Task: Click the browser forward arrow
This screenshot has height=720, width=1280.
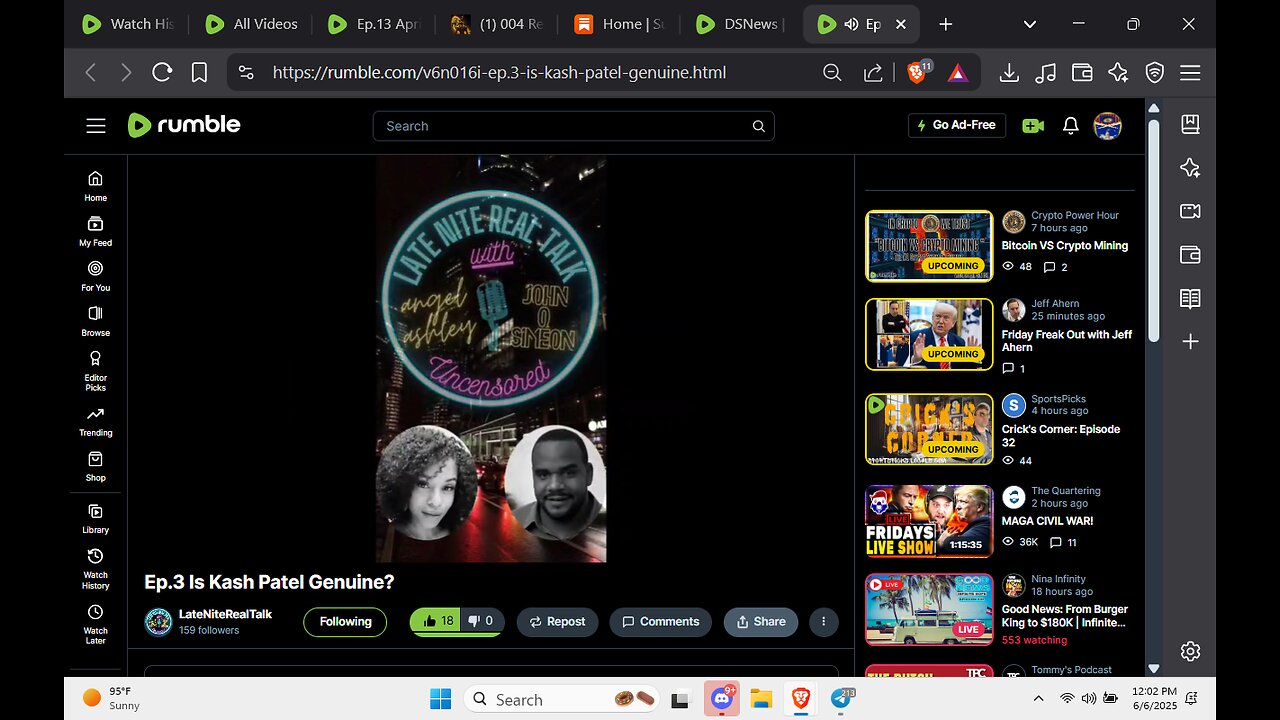Action: coord(126,72)
